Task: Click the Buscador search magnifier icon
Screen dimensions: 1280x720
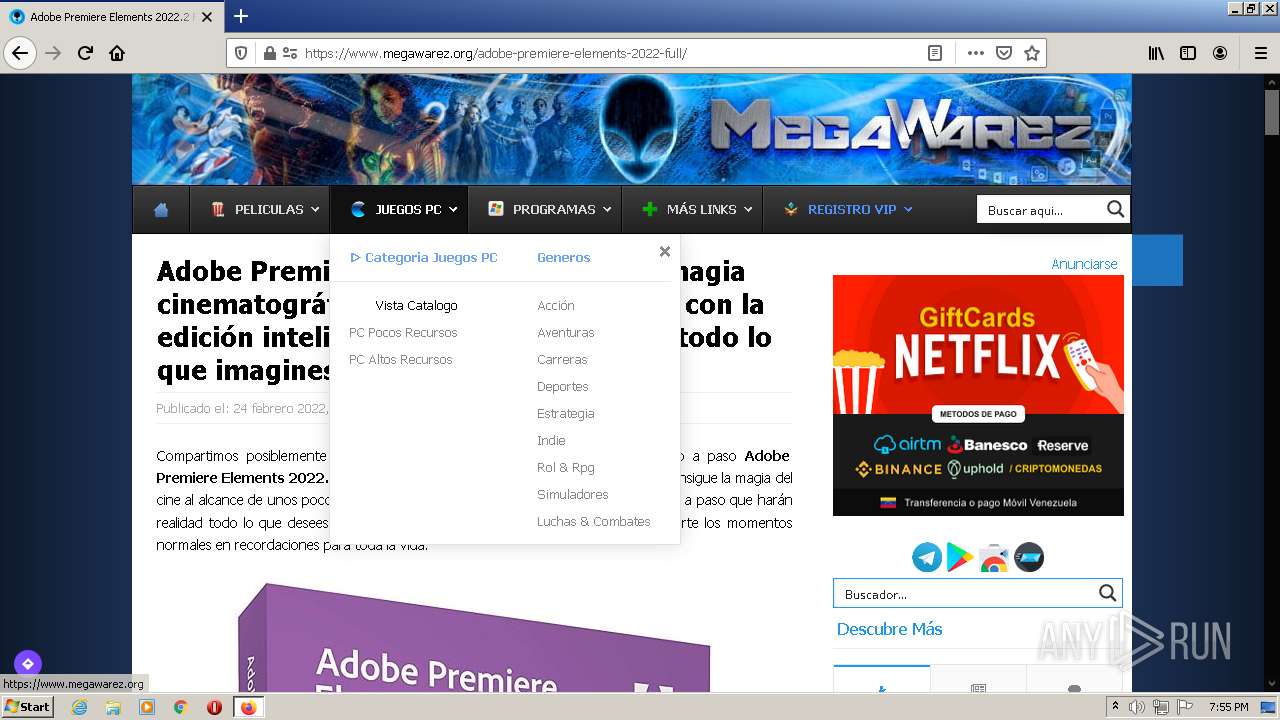Action: 1107,593
